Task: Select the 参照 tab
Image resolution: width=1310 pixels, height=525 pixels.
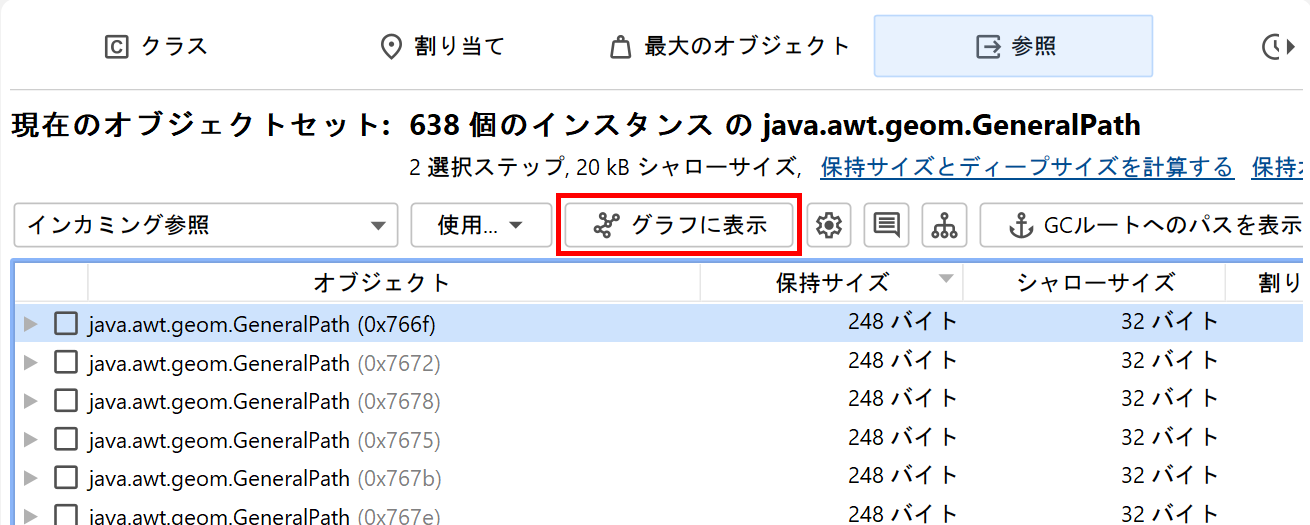Action: point(1013,46)
